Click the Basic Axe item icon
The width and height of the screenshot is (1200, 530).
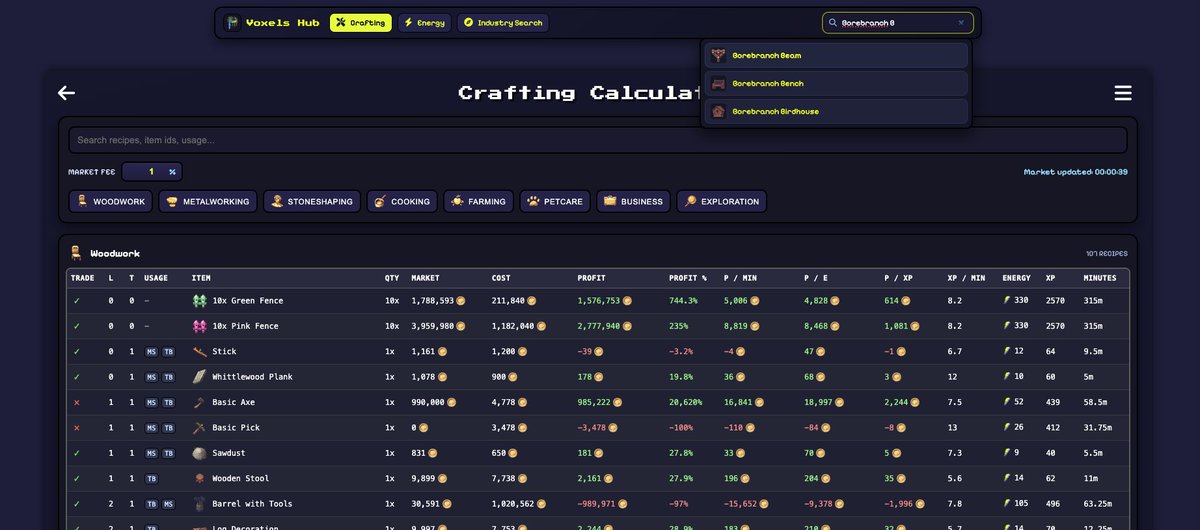[x=199, y=402]
